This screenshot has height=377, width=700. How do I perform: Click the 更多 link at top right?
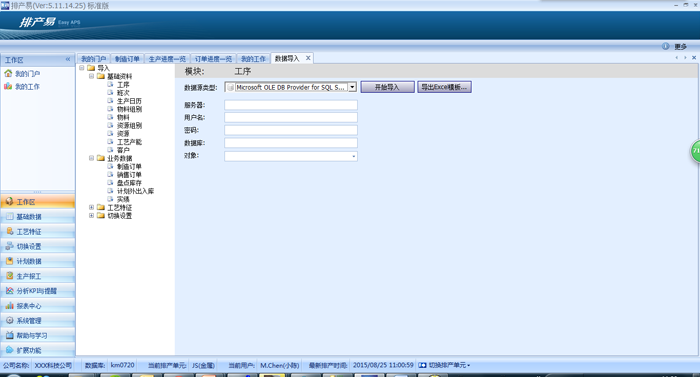(x=680, y=46)
